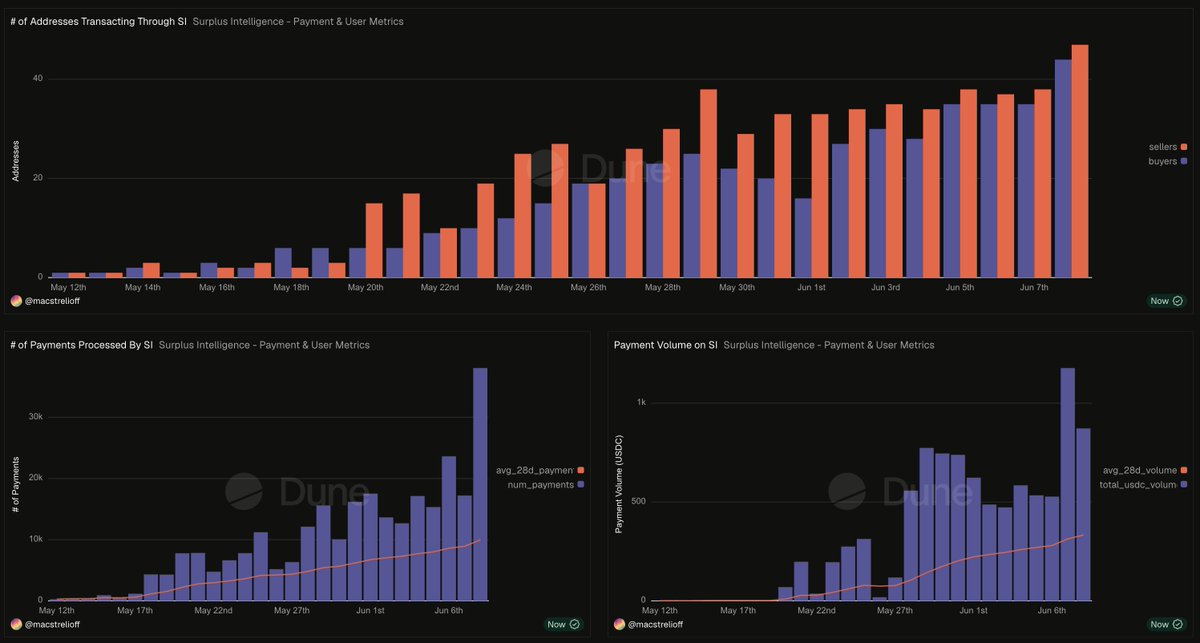
Task: Click the 'Jun 3rd' label on the Addresses chart axis
Action: 886,287
